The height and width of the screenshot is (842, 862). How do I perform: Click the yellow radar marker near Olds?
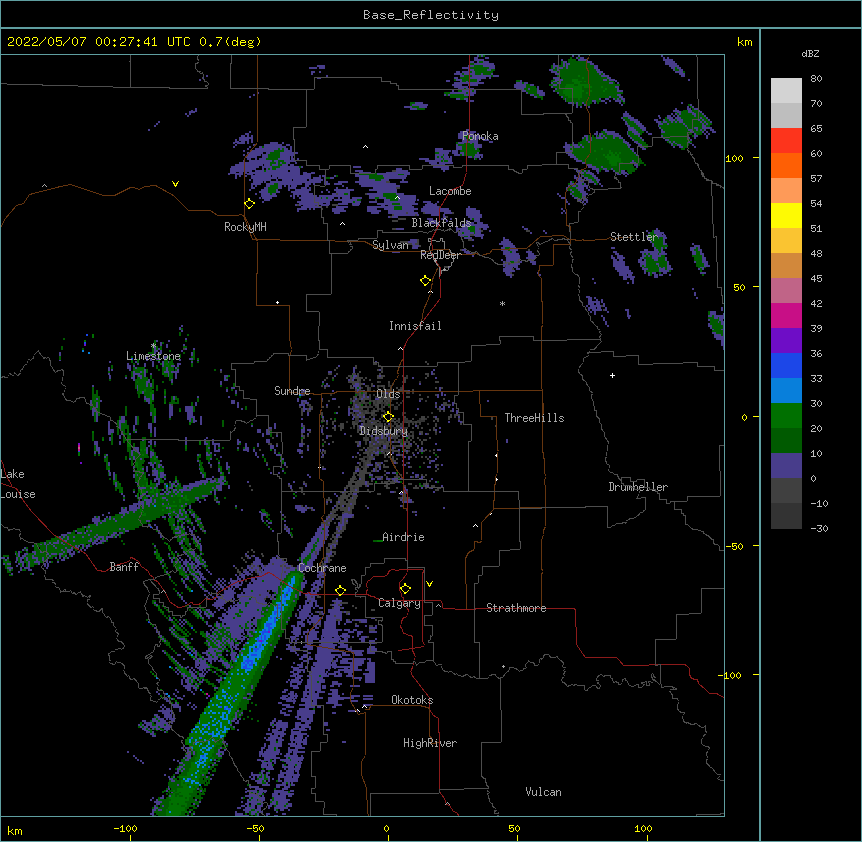coord(388,417)
